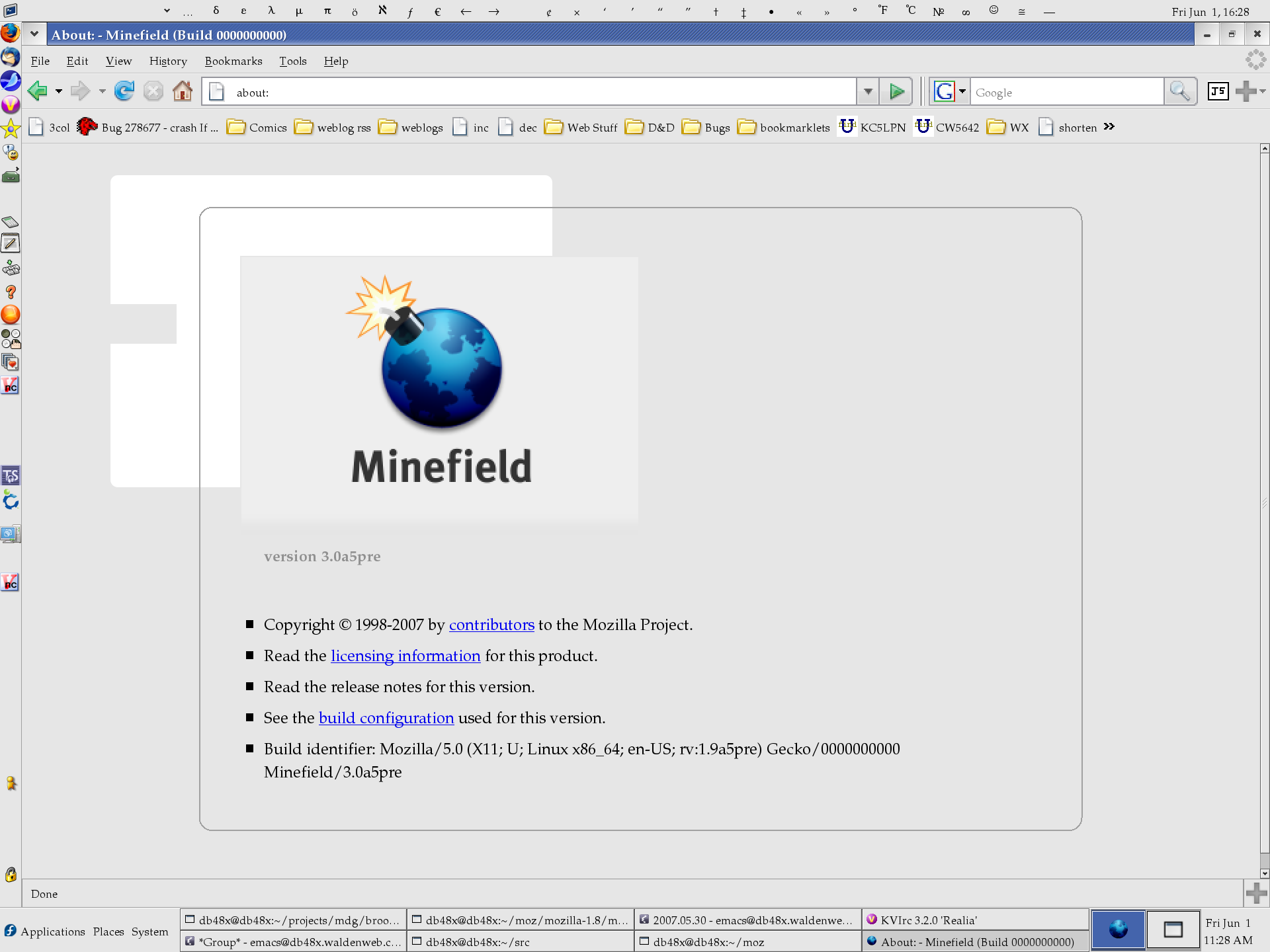Open the Bug 278677 bookmark
The image size is (1270, 952).
tap(148, 127)
